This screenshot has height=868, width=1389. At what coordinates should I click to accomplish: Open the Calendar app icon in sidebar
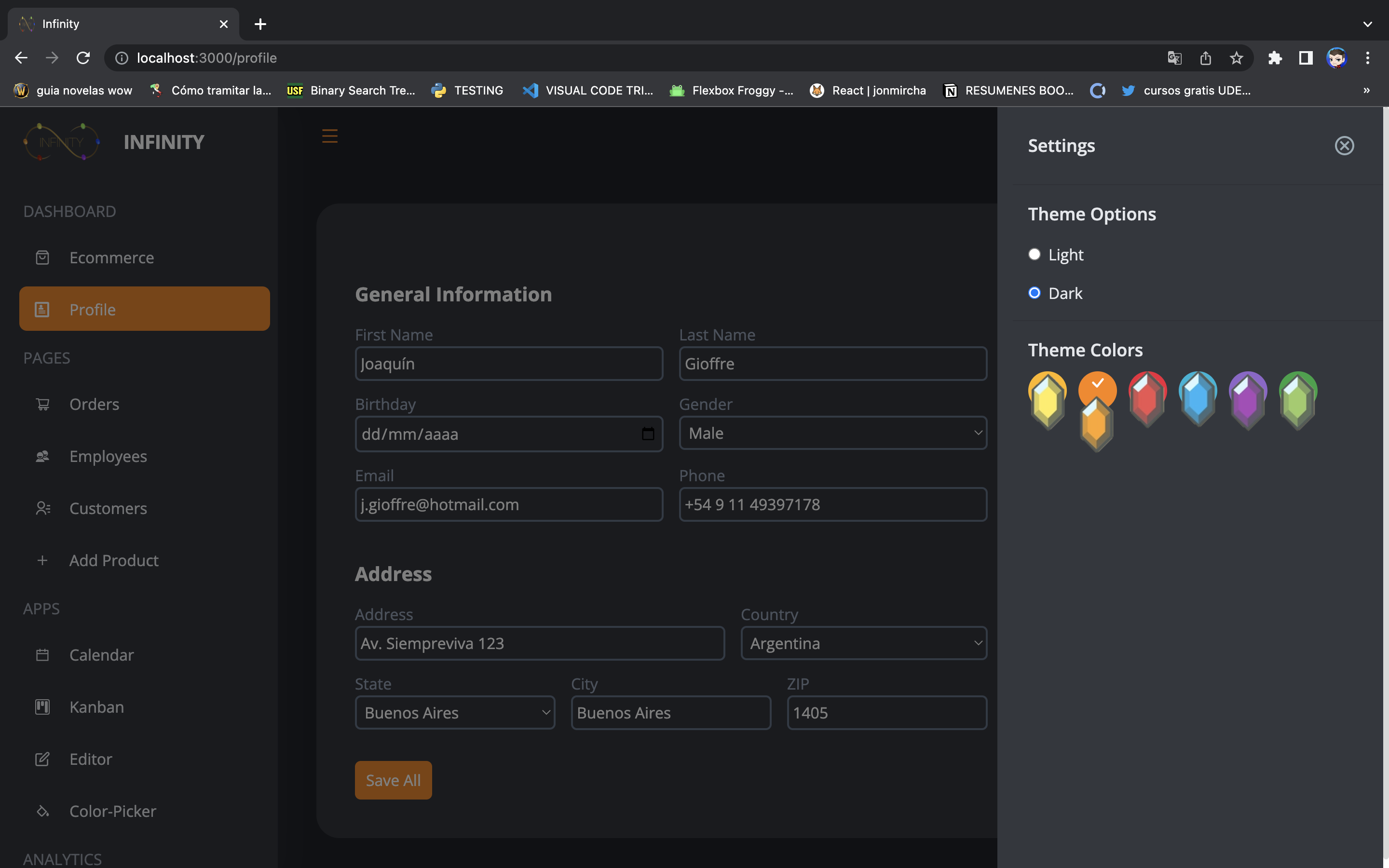coord(42,654)
